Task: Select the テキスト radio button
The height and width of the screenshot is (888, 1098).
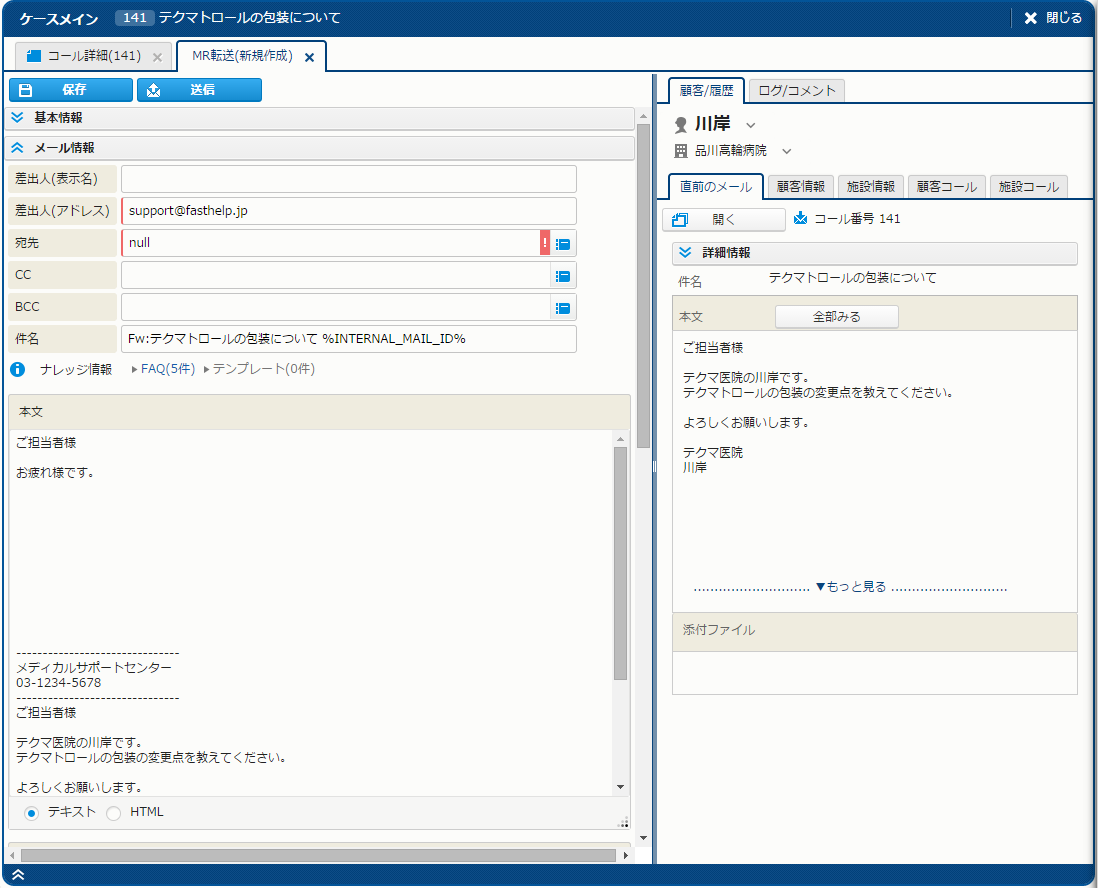Action: [x=31, y=813]
